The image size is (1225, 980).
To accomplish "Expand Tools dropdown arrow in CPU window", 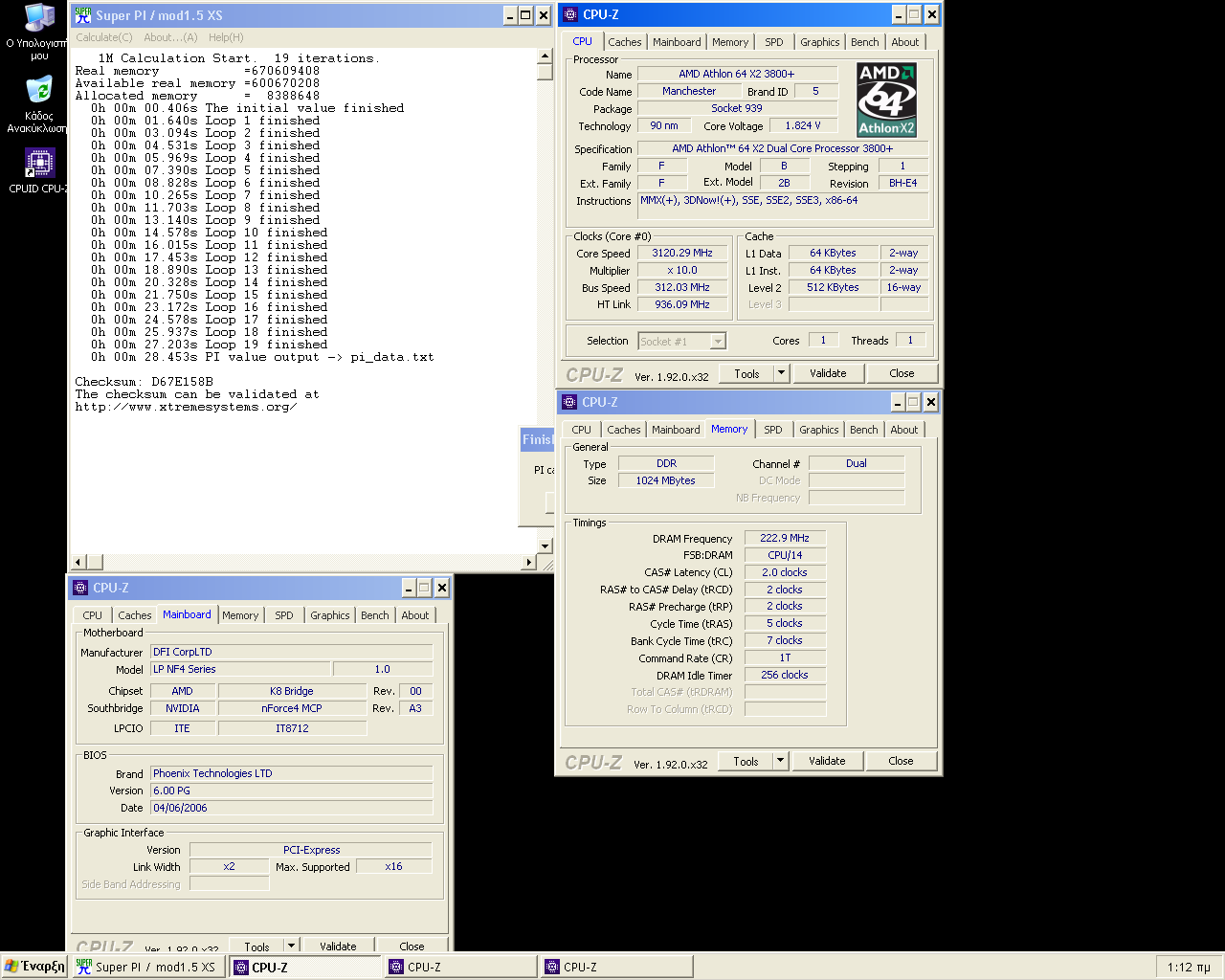I will 781,373.
